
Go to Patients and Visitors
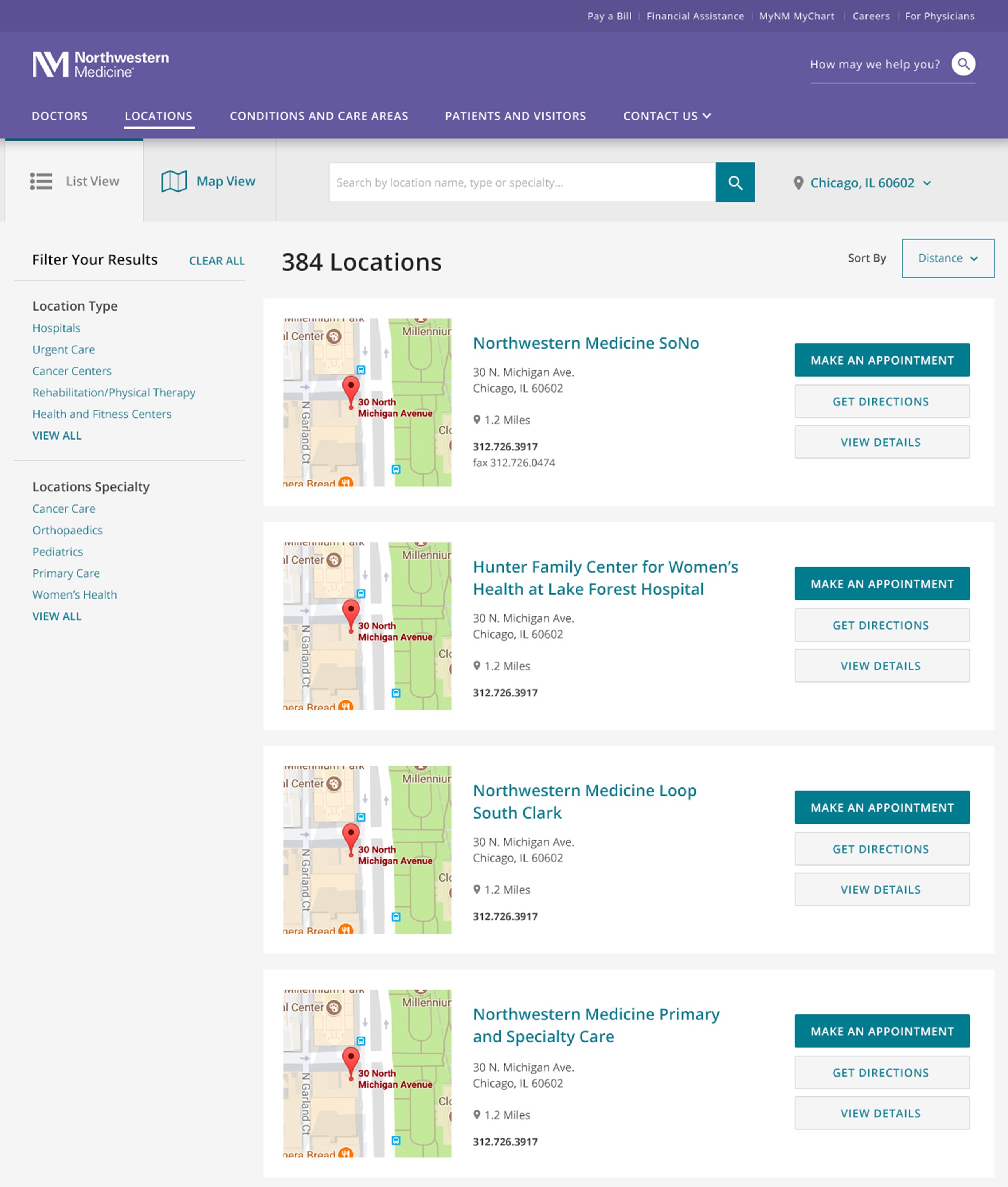click(x=515, y=116)
